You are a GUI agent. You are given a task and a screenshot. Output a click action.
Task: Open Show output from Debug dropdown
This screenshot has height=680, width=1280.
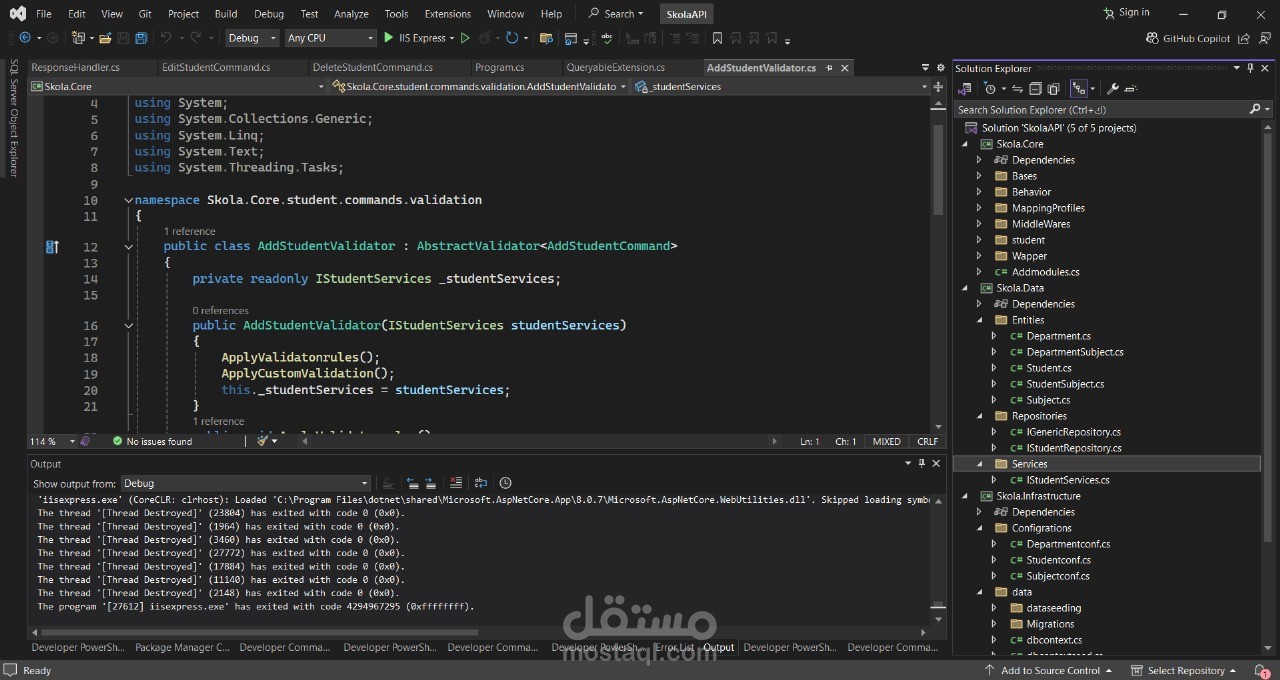246,483
